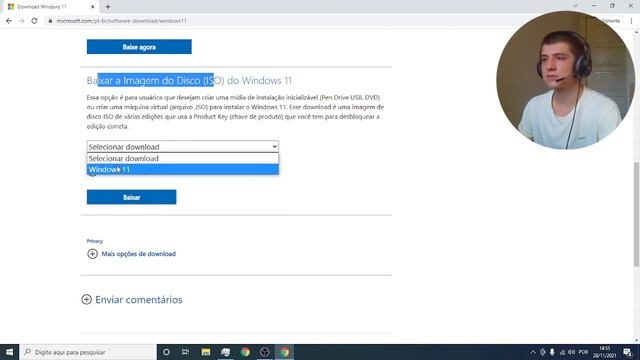Close the Download Windows 11 tab
The width and height of the screenshot is (640, 360).
point(93,7)
